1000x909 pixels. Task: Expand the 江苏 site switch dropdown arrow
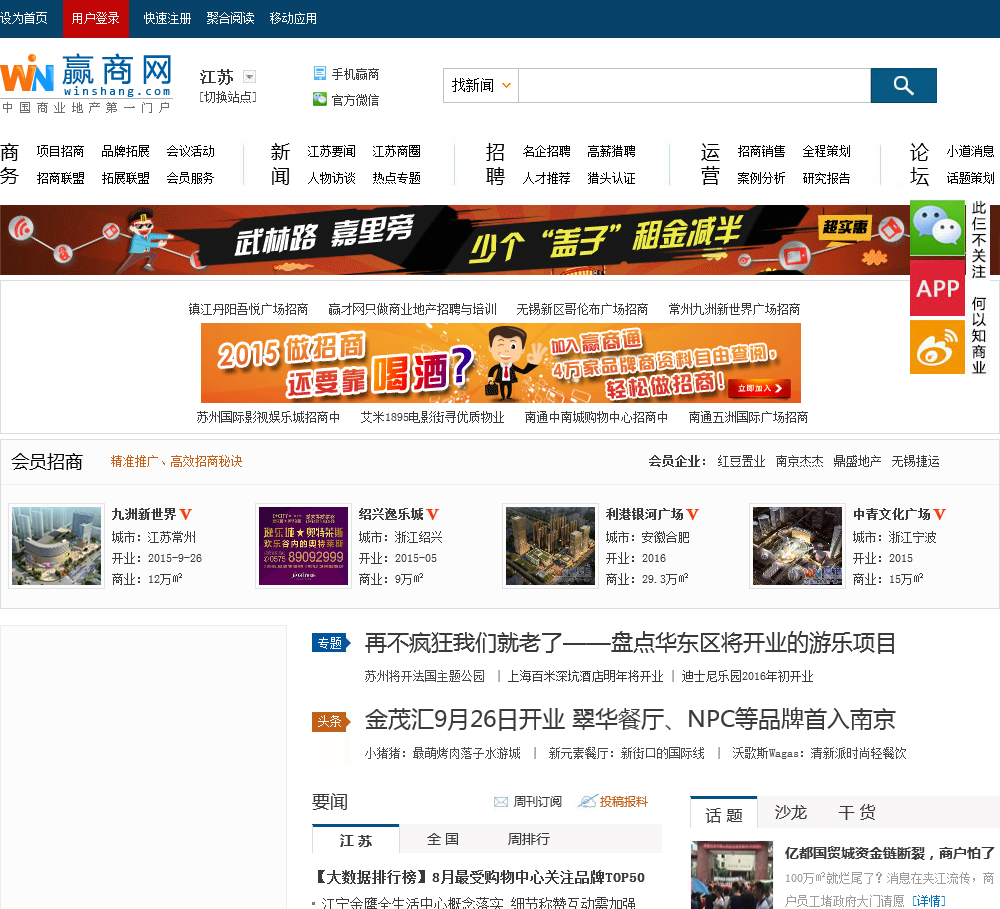[250, 77]
